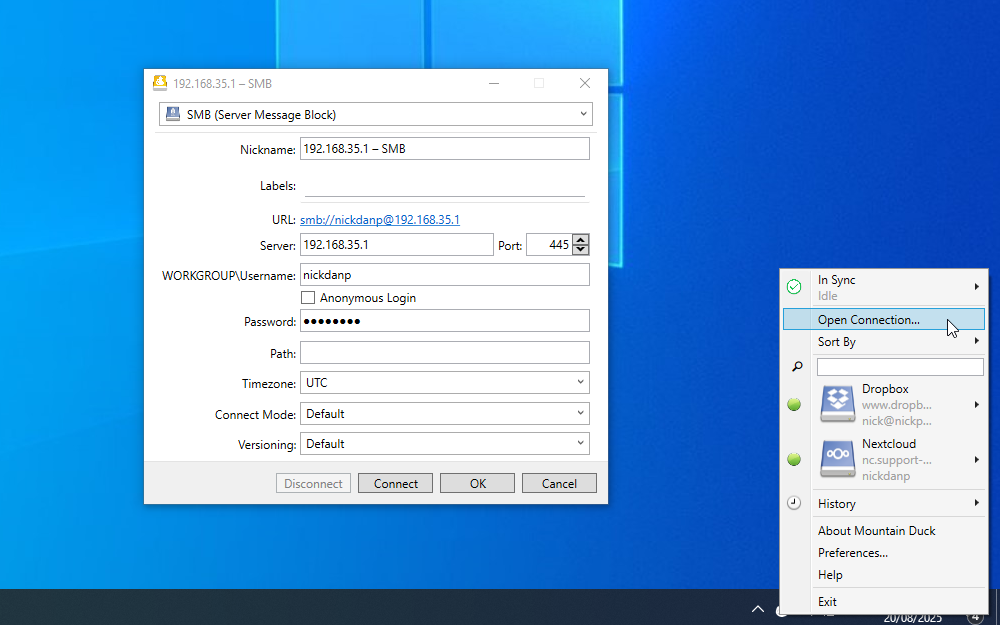1000x625 pixels.
Task: Expand the Nextcloud bookmark submenu arrow
Action: coord(976,459)
